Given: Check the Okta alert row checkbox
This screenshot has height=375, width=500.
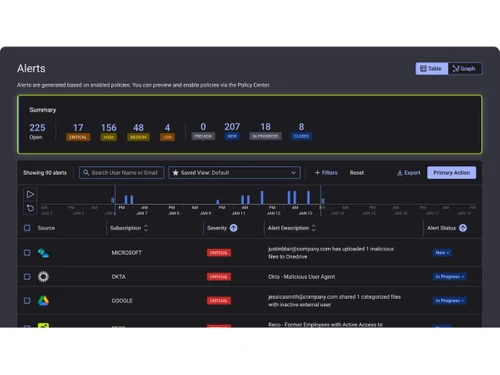Looking at the screenshot, I should click(x=27, y=277).
